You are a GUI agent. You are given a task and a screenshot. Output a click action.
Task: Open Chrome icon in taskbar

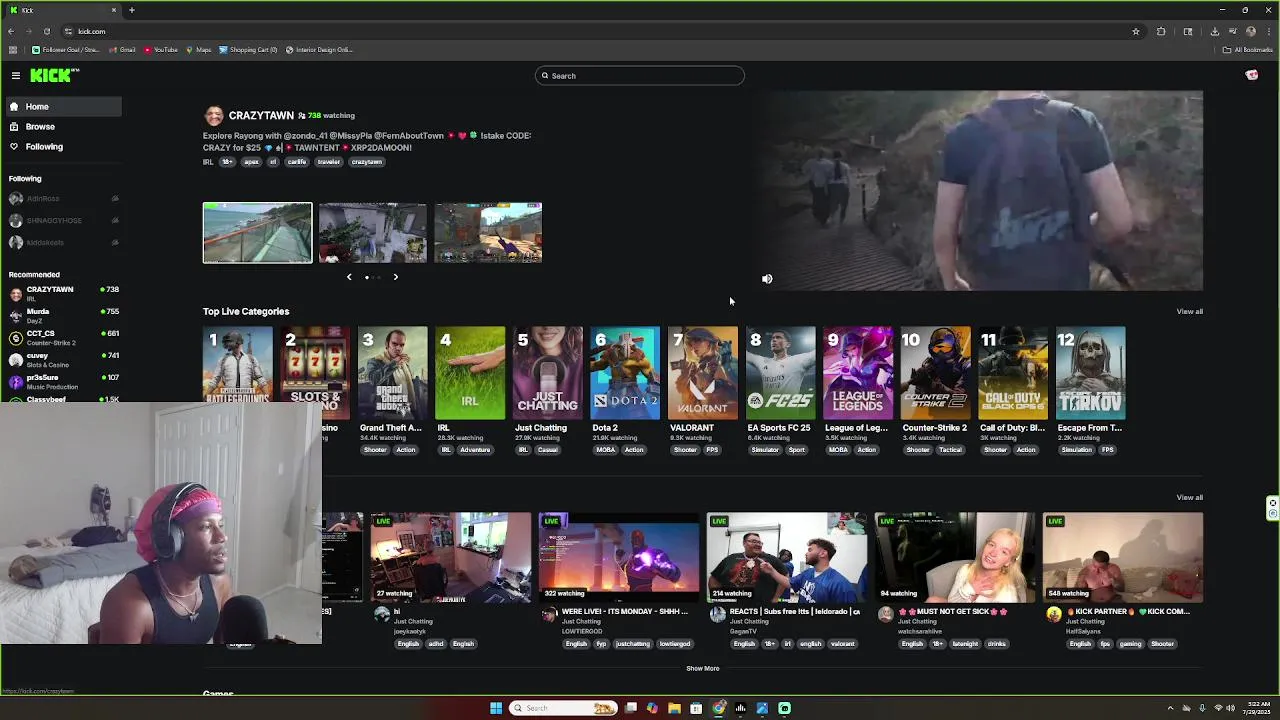[718, 708]
